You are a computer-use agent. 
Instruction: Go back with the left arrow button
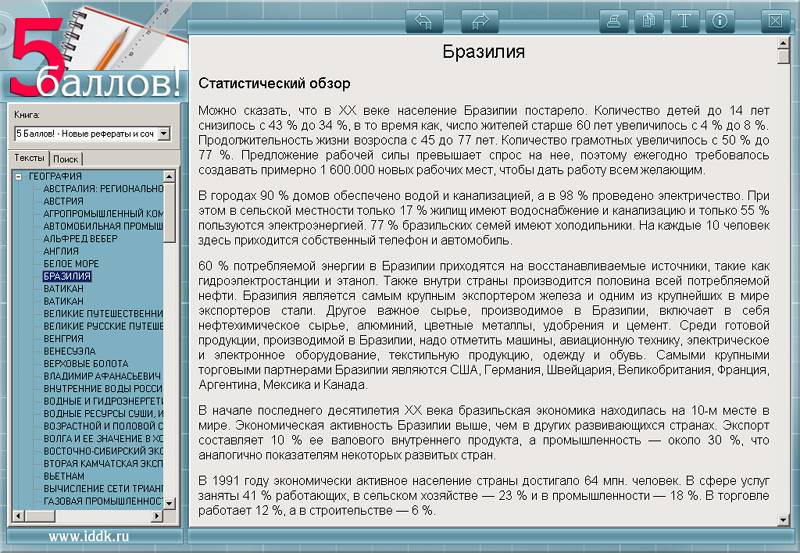pos(424,21)
